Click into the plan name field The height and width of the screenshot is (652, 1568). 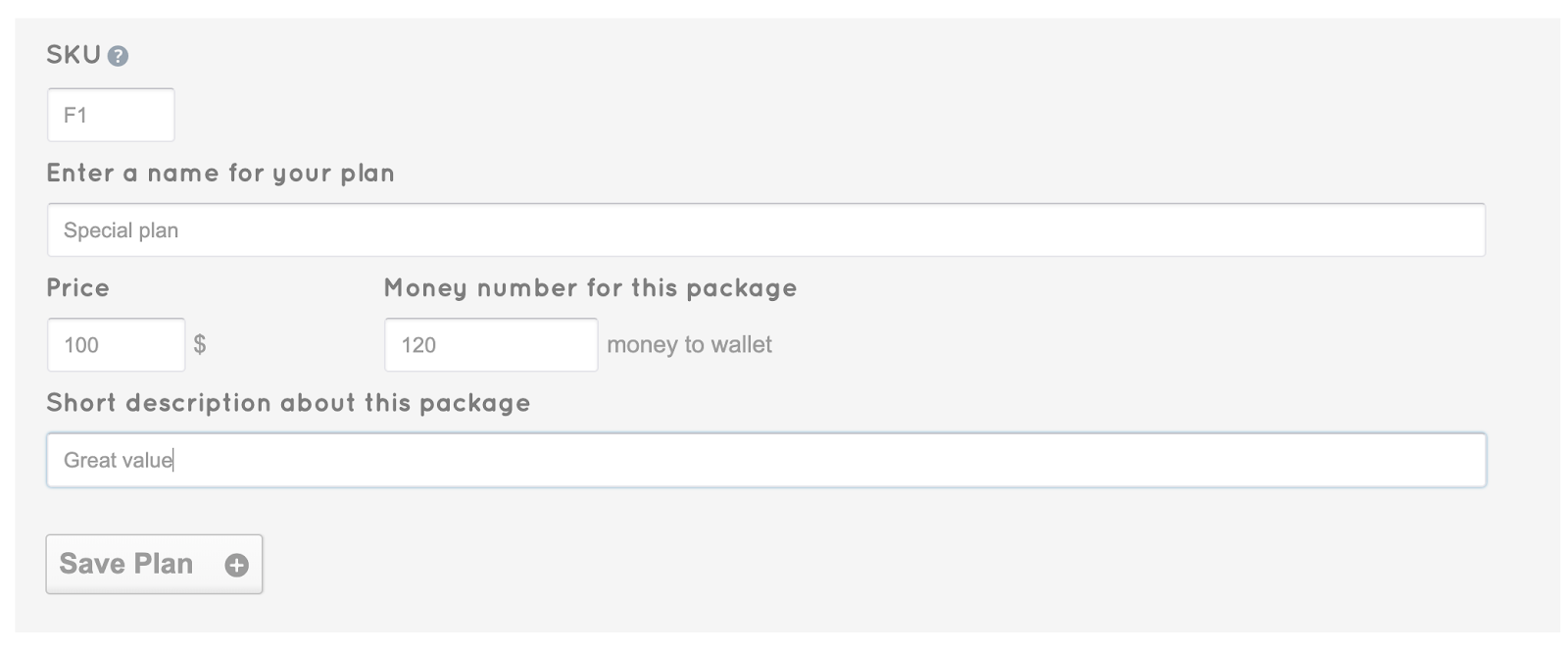[x=764, y=230]
